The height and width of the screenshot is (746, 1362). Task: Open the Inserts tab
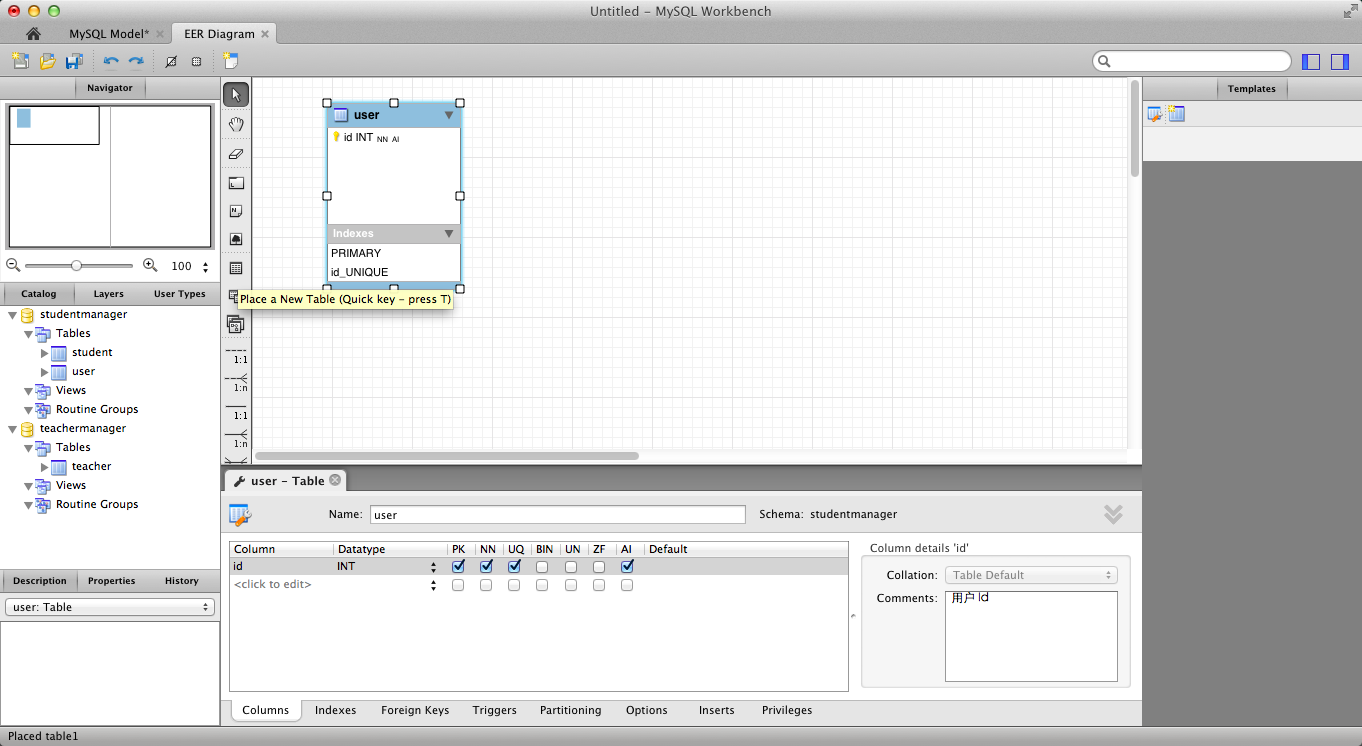click(717, 710)
